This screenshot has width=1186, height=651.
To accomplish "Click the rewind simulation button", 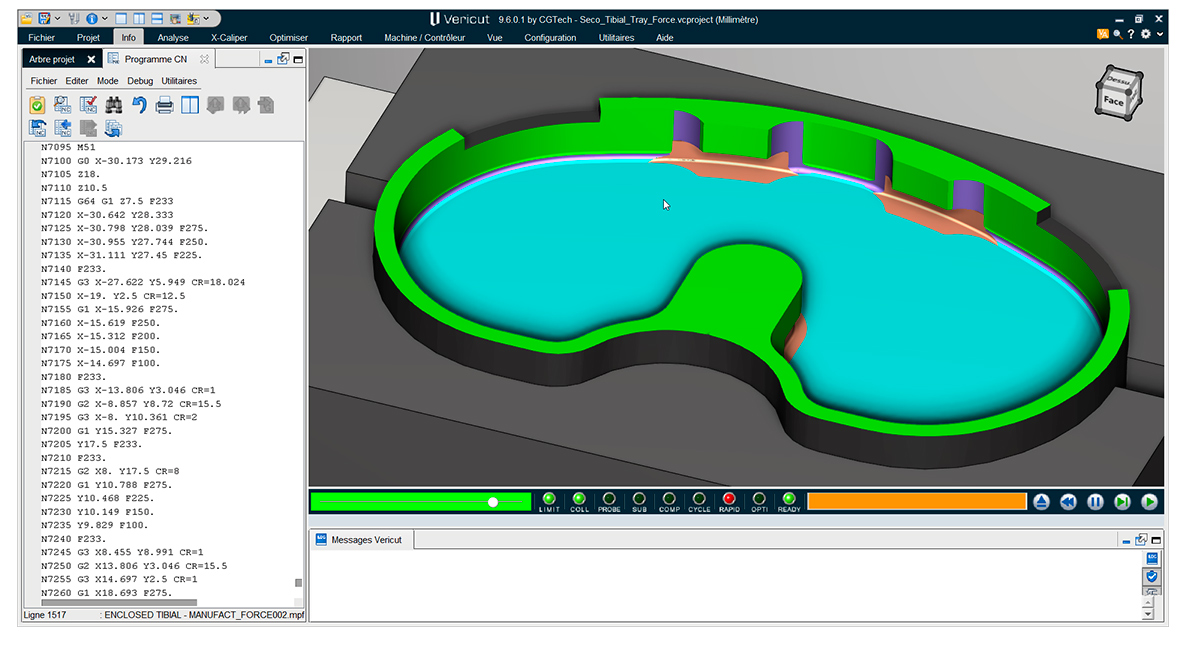I will point(1068,502).
